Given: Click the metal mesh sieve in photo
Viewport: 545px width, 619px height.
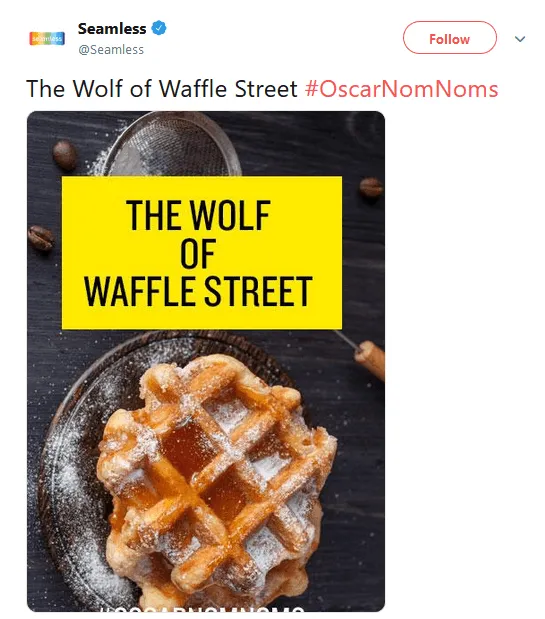Looking at the screenshot, I should [172, 146].
